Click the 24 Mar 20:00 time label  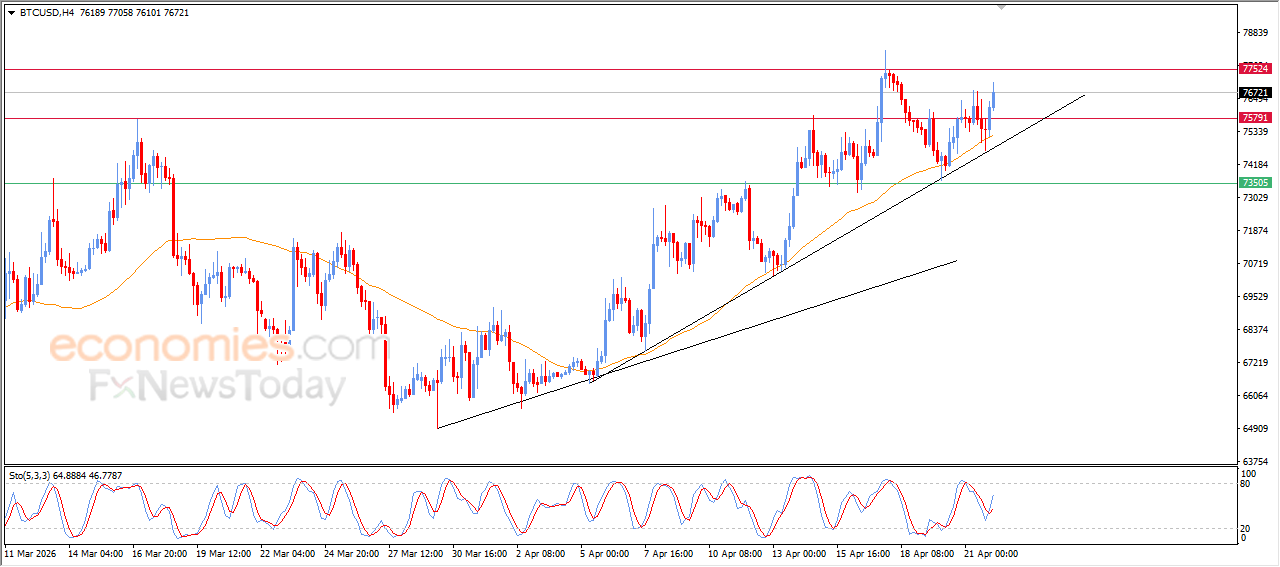pyautogui.click(x=353, y=553)
